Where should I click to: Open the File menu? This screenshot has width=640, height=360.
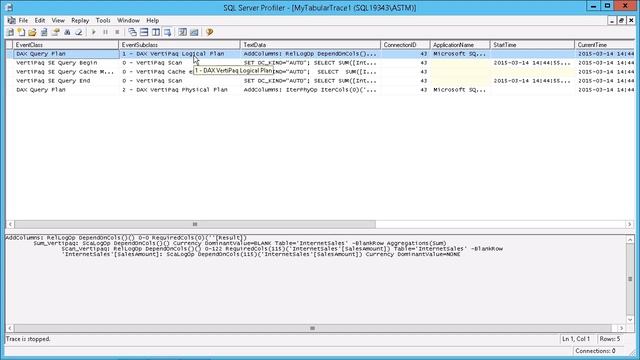click(x=23, y=20)
